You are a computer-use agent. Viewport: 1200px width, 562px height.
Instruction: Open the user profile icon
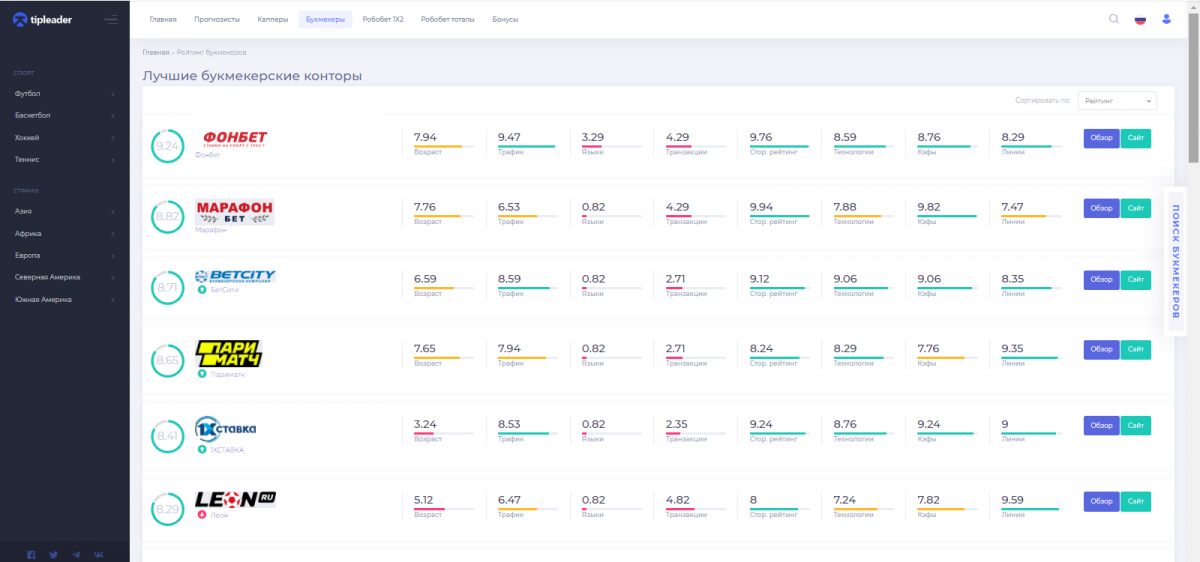[x=1166, y=19]
